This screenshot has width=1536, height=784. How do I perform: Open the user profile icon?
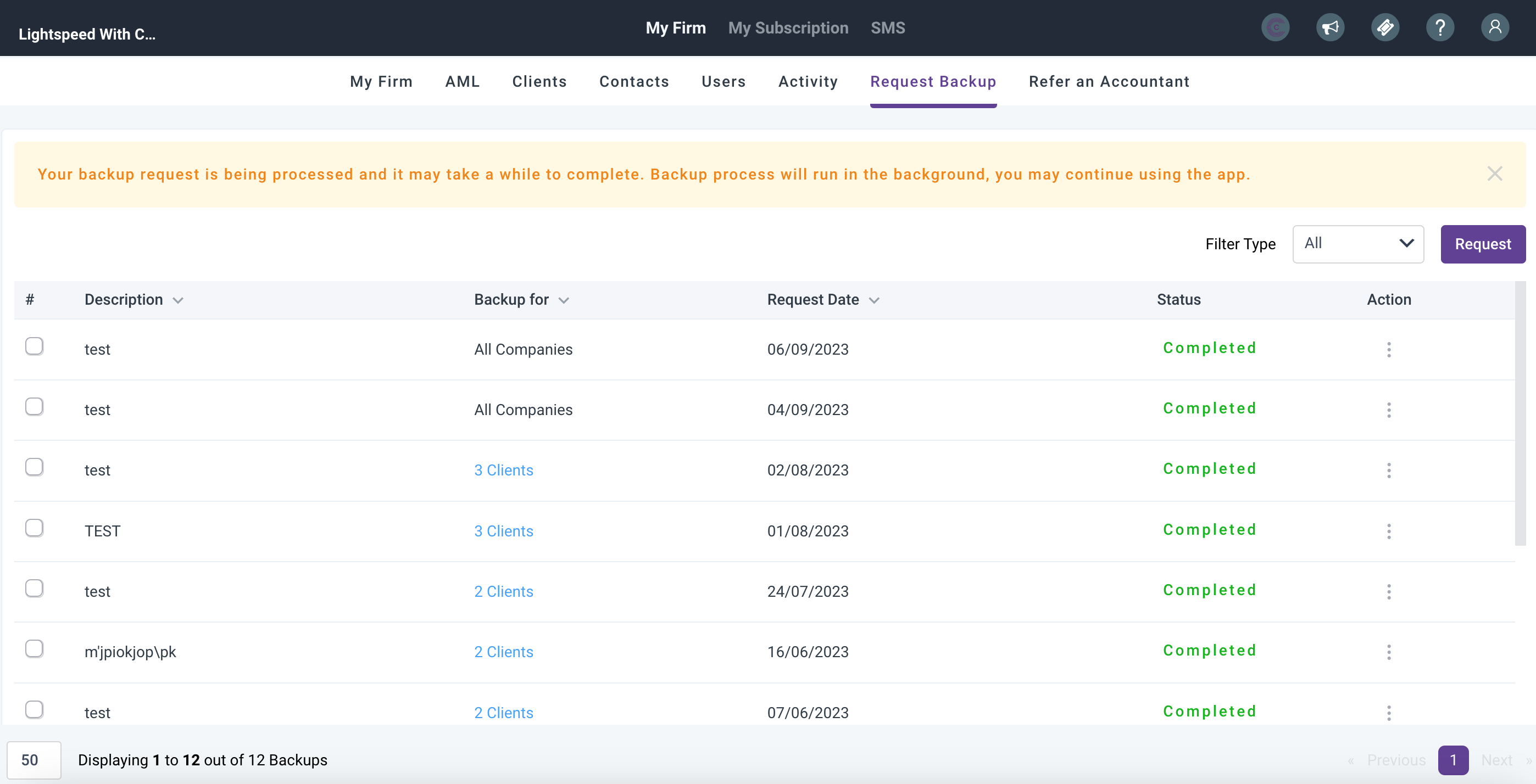pos(1494,27)
